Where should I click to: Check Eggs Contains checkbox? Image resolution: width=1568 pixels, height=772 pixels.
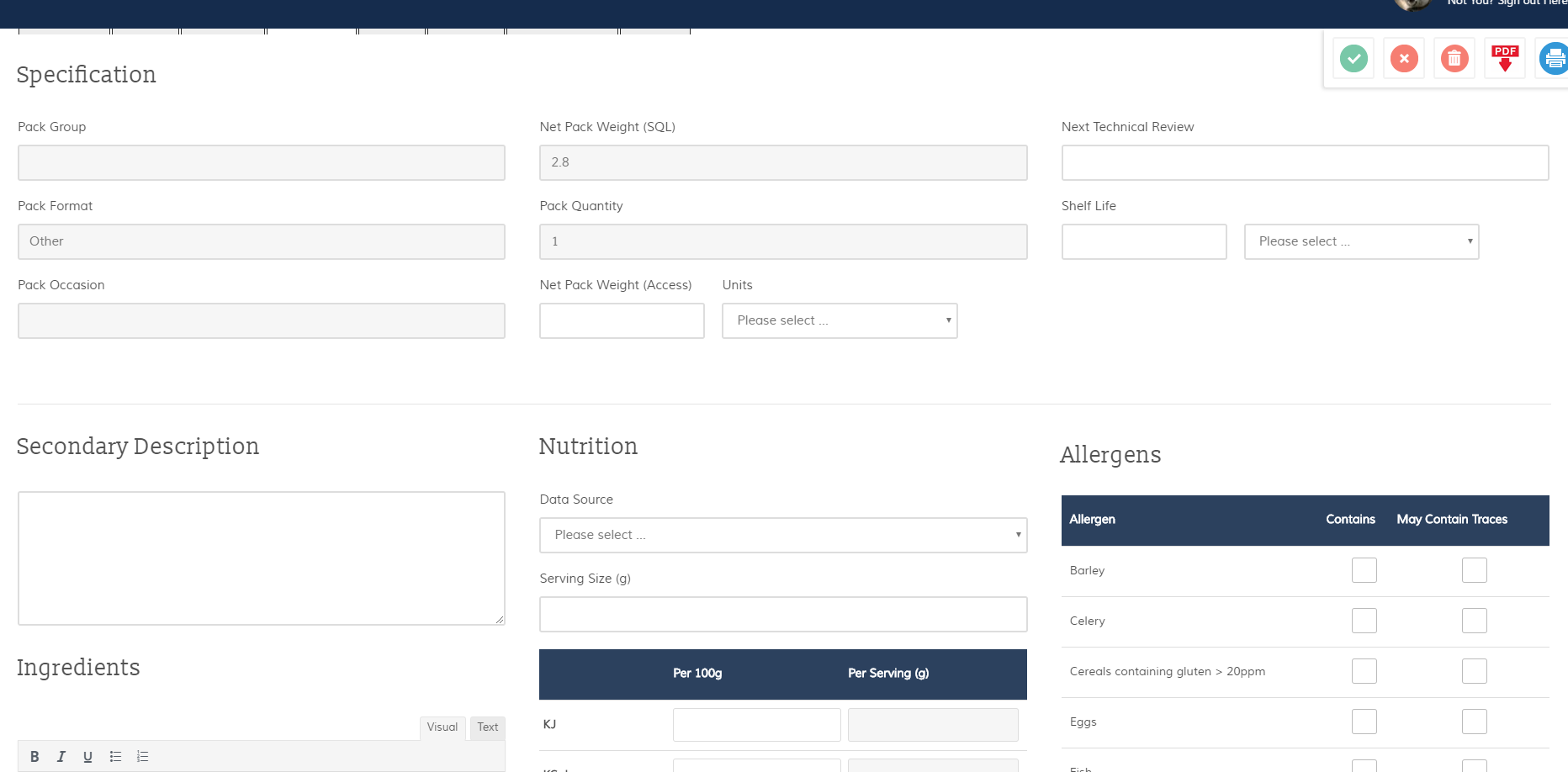[x=1364, y=722]
